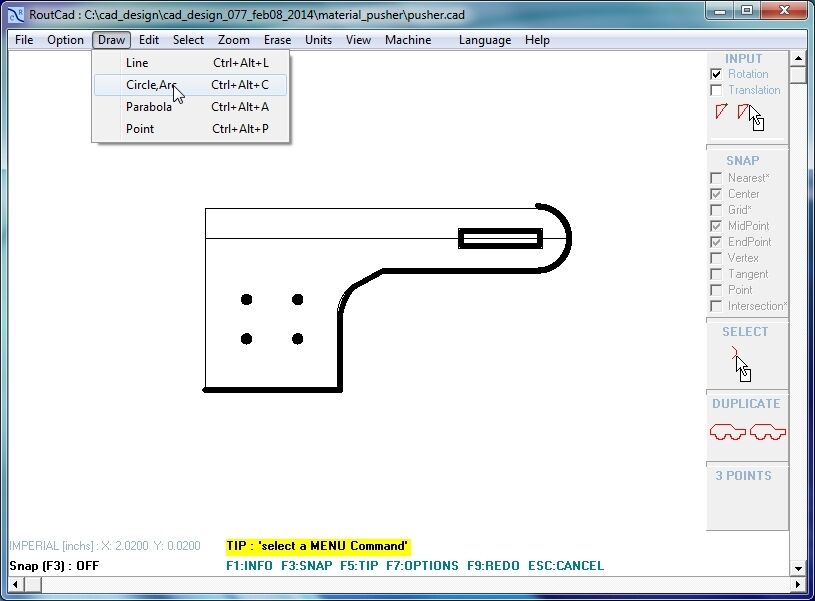The image size is (815, 601).
Task: Open the Help menu
Action: pyautogui.click(x=537, y=40)
